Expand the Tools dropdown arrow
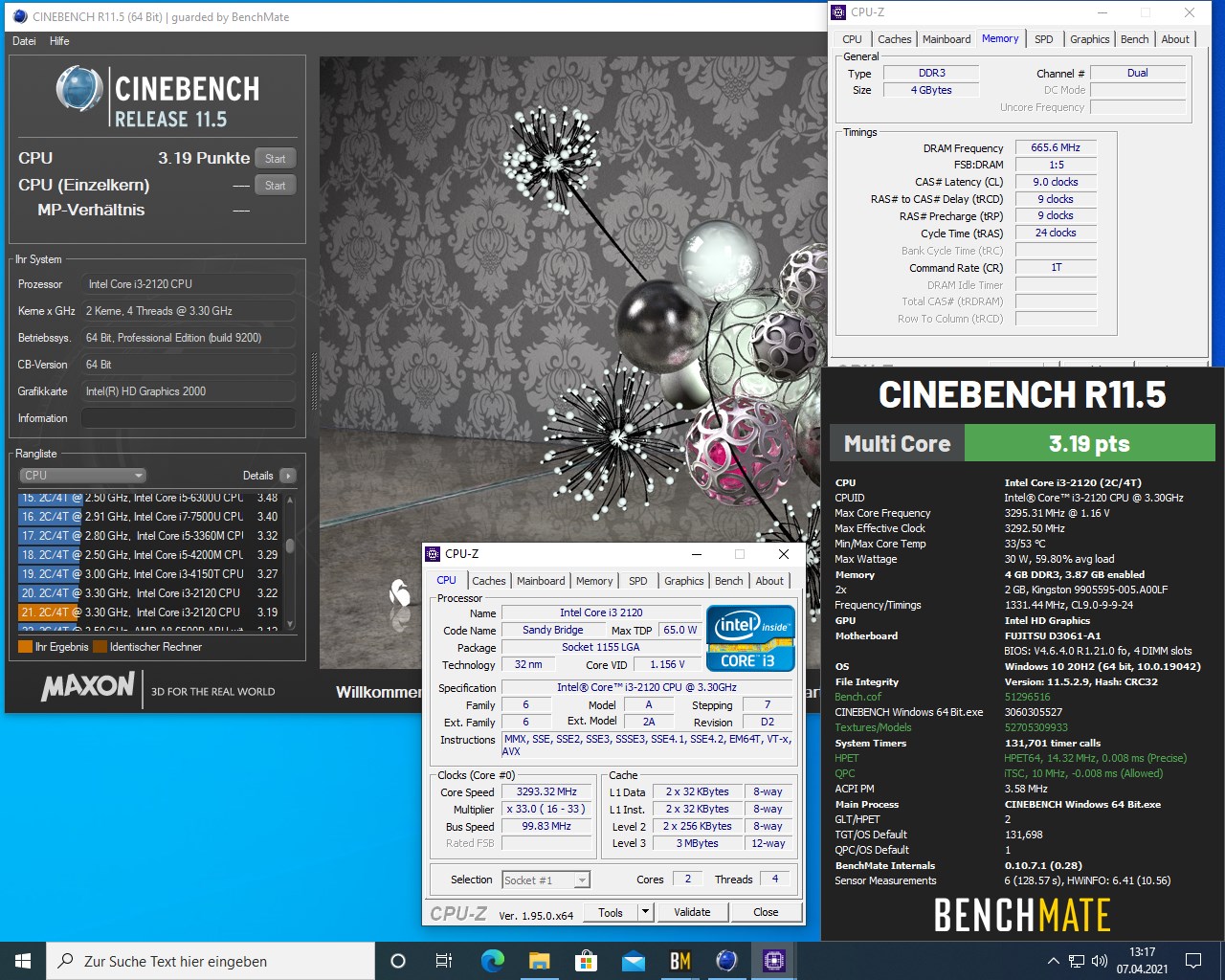Image resolution: width=1225 pixels, height=980 pixels. [x=645, y=913]
